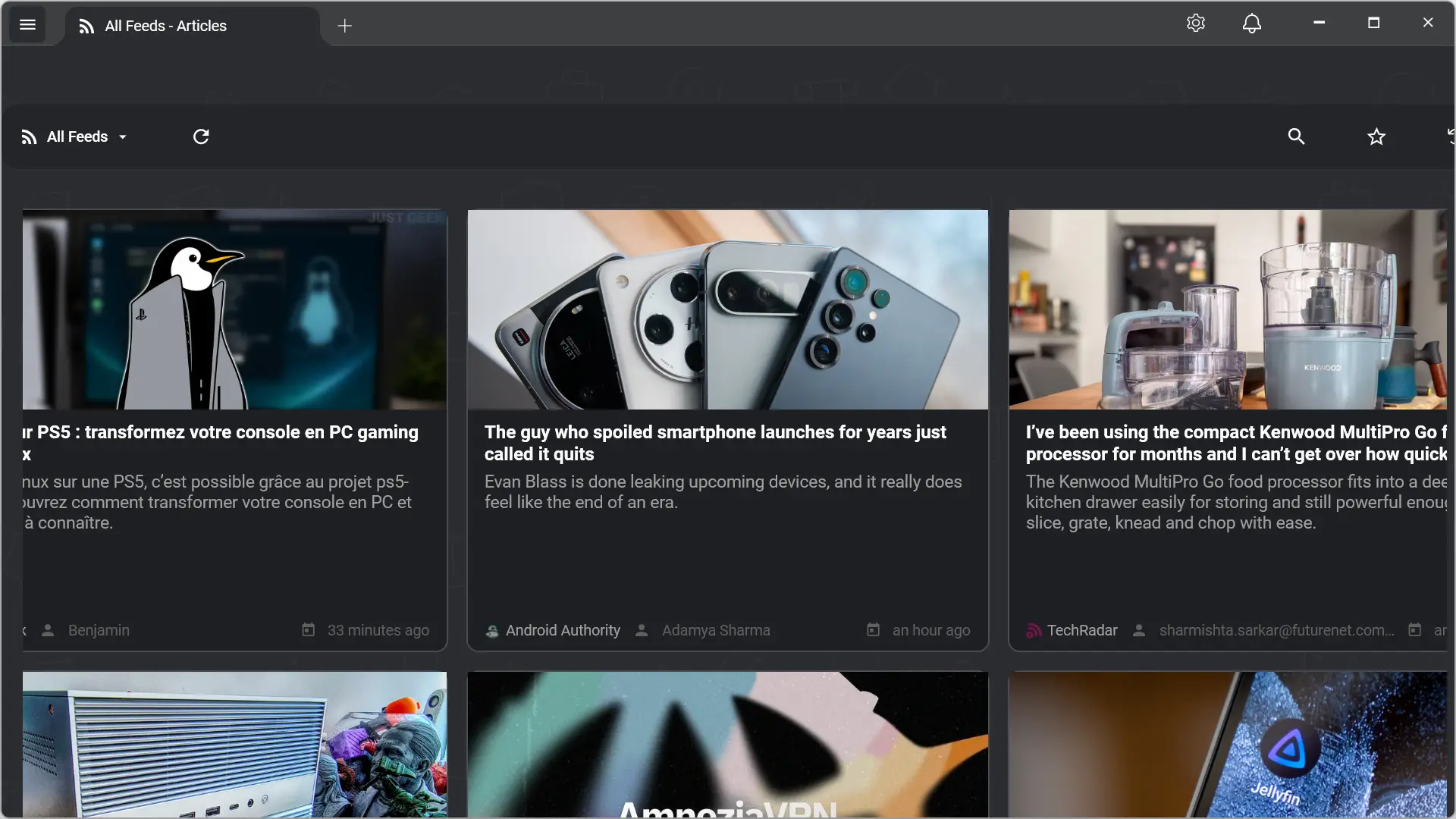Refresh feeds with the reload icon
1456x819 pixels.
[201, 136]
